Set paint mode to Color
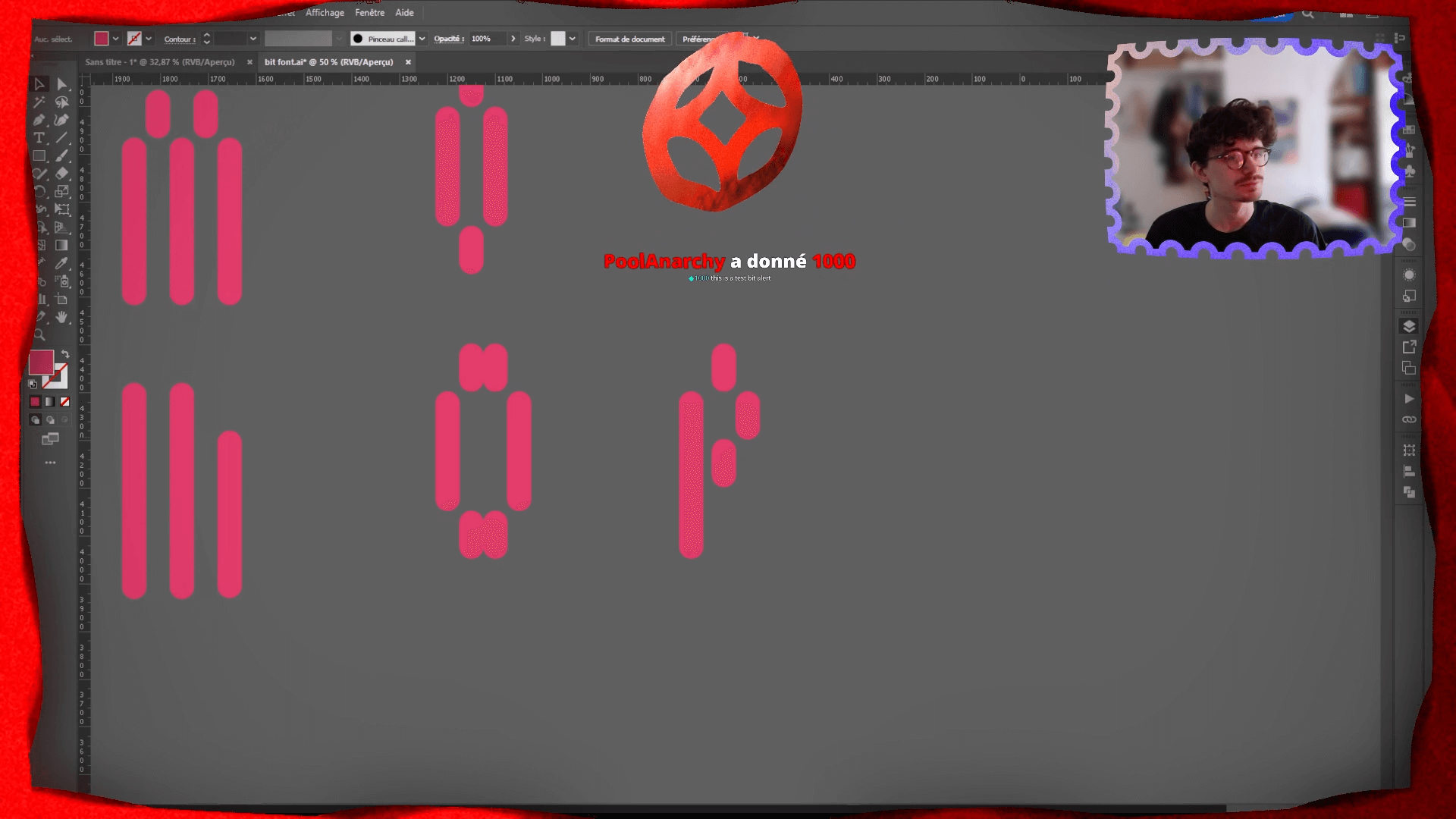This screenshot has width=1456, height=819. [35, 402]
